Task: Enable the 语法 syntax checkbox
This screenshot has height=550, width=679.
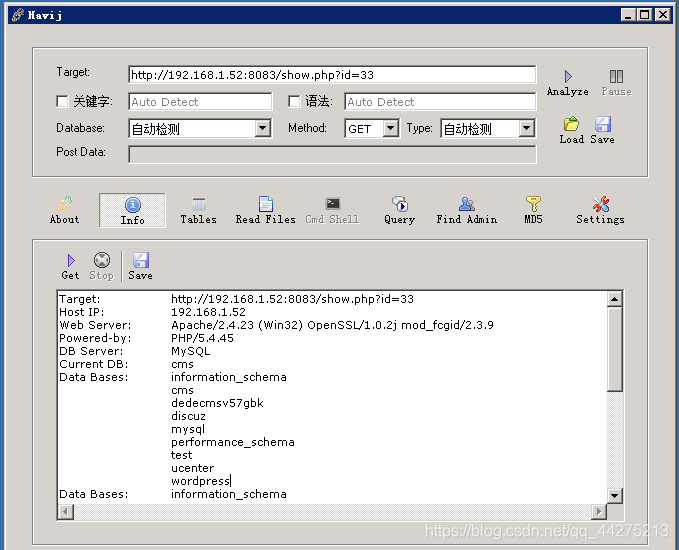Action: click(294, 101)
